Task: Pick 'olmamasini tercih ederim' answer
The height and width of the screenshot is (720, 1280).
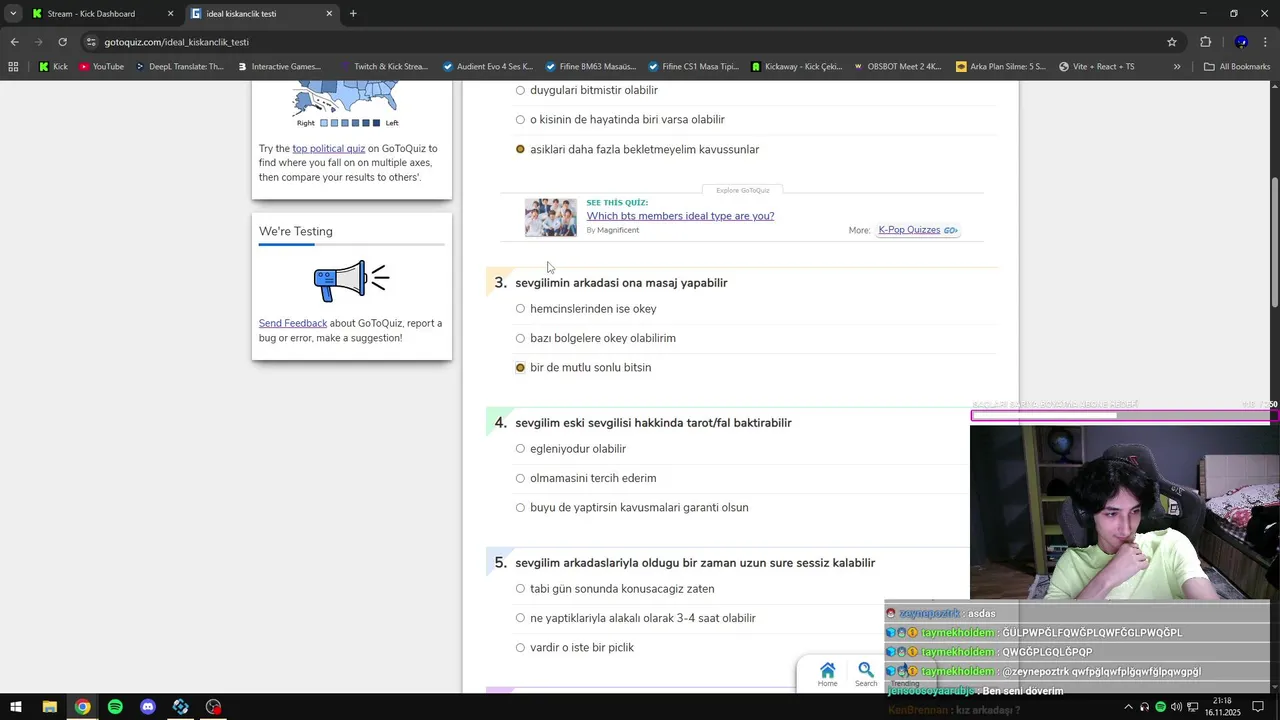Action: [x=520, y=478]
